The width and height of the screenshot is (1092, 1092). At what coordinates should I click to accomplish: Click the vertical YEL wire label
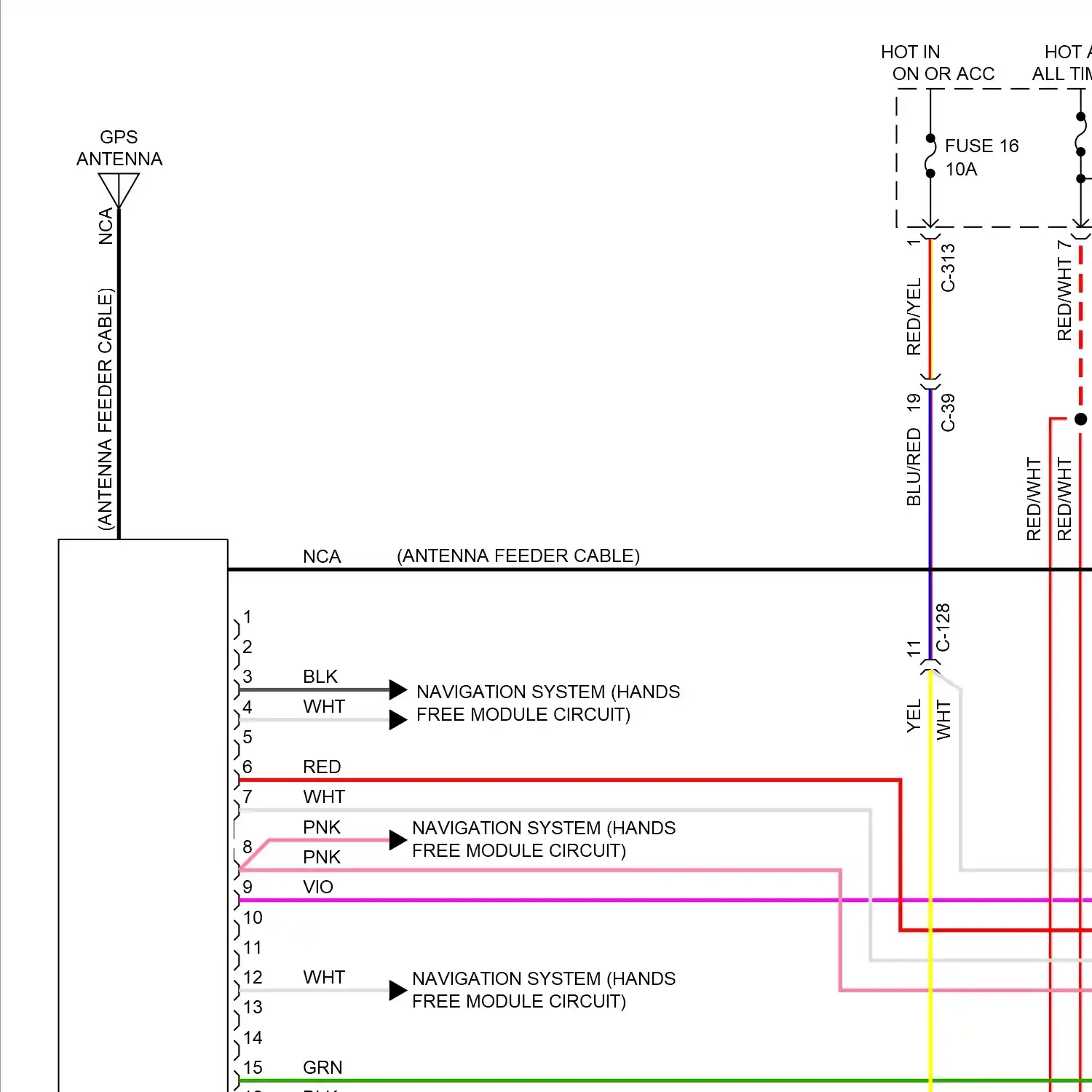914,716
